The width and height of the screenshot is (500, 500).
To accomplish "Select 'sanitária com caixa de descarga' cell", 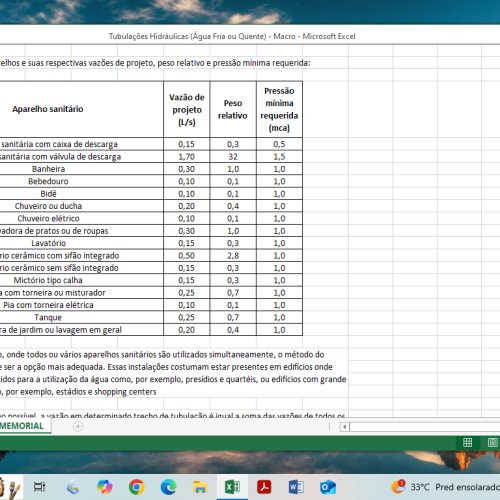I will click(x=82, y=144).
